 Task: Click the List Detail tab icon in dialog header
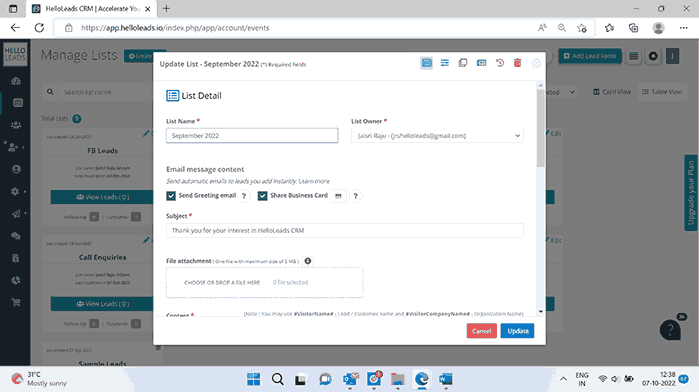427,63
